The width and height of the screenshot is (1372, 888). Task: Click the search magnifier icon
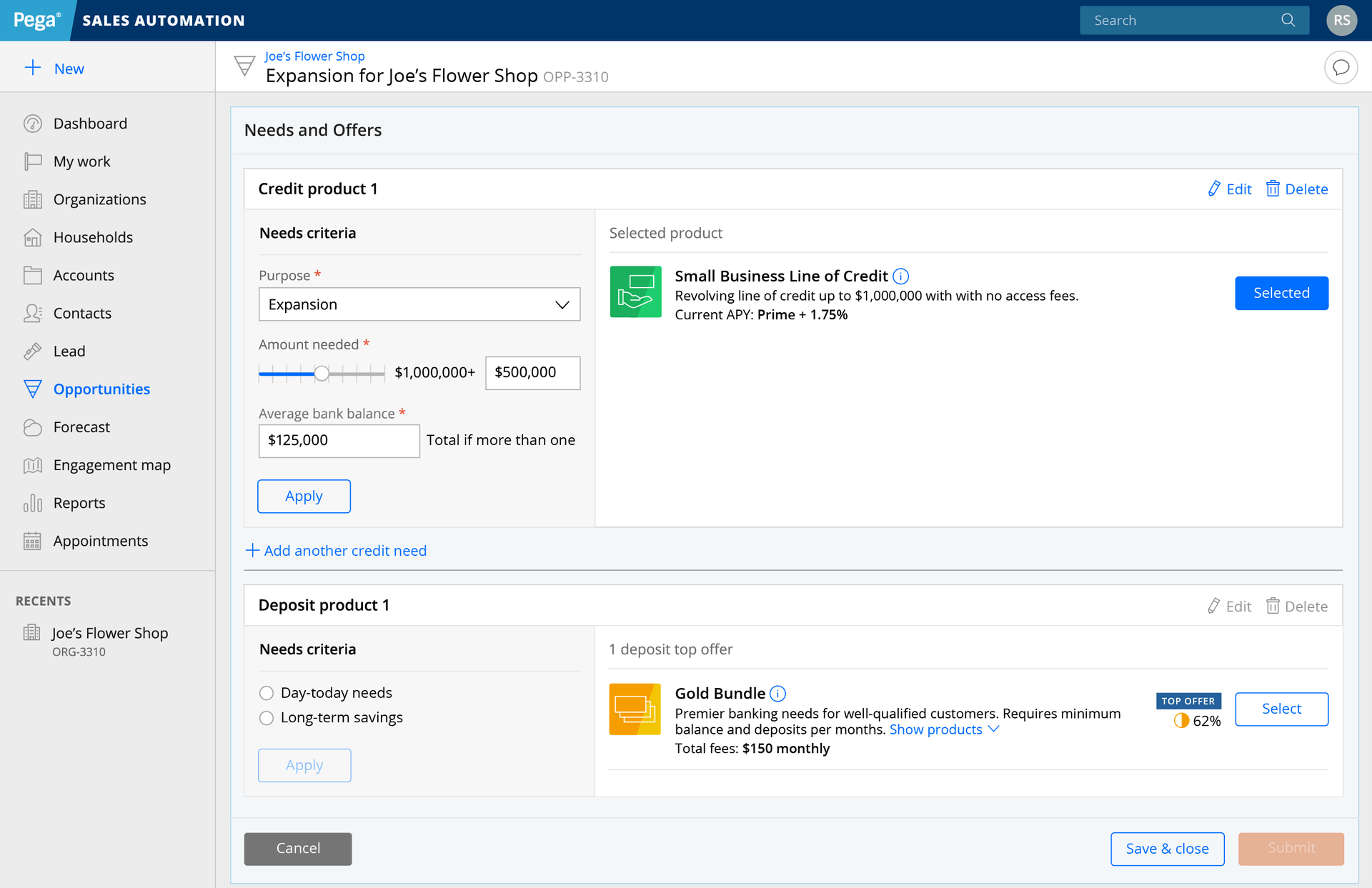coord(1288,20)
